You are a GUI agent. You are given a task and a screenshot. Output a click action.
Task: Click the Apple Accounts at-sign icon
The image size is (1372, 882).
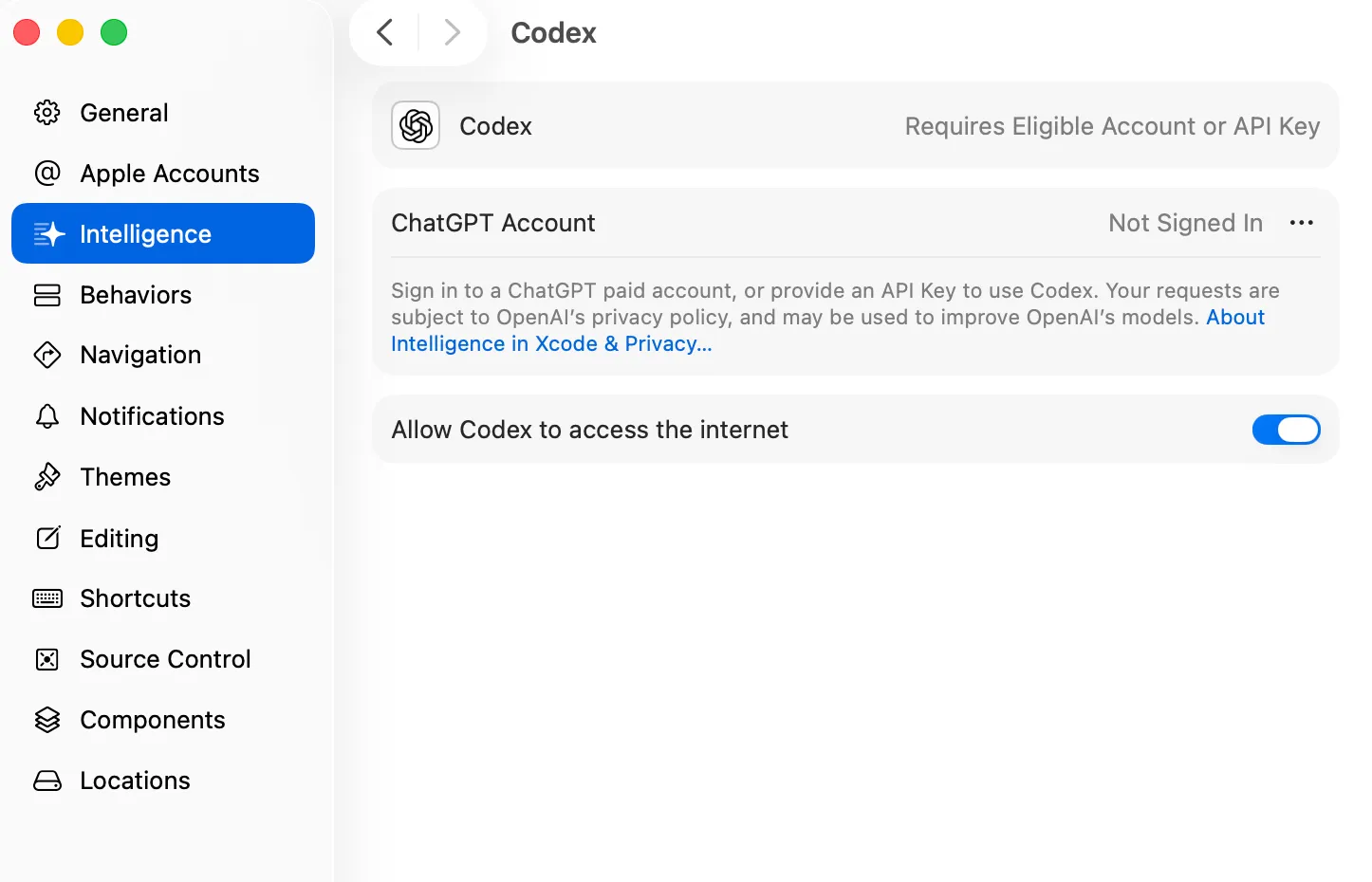pos(47,174)
